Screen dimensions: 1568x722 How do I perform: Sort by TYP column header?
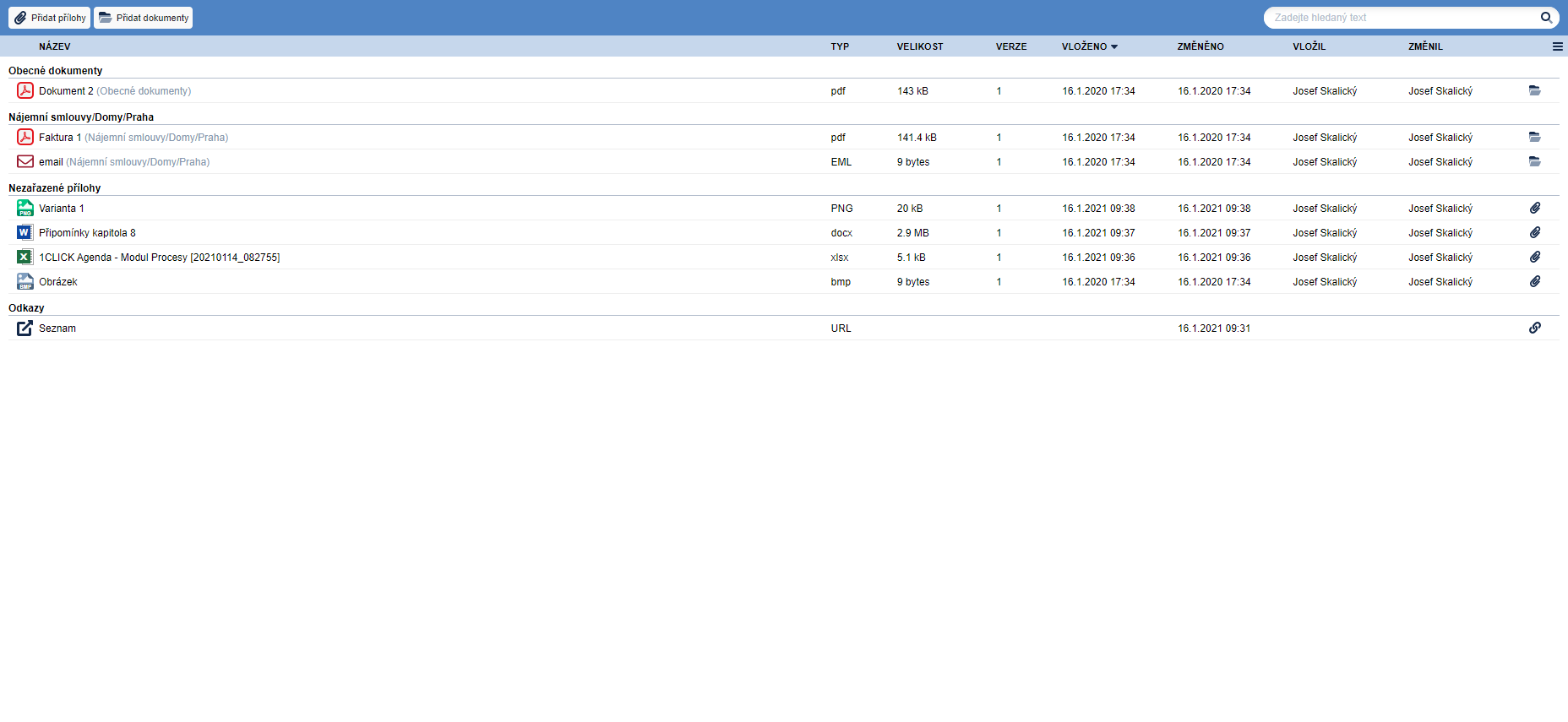click(x=840, y=46)
